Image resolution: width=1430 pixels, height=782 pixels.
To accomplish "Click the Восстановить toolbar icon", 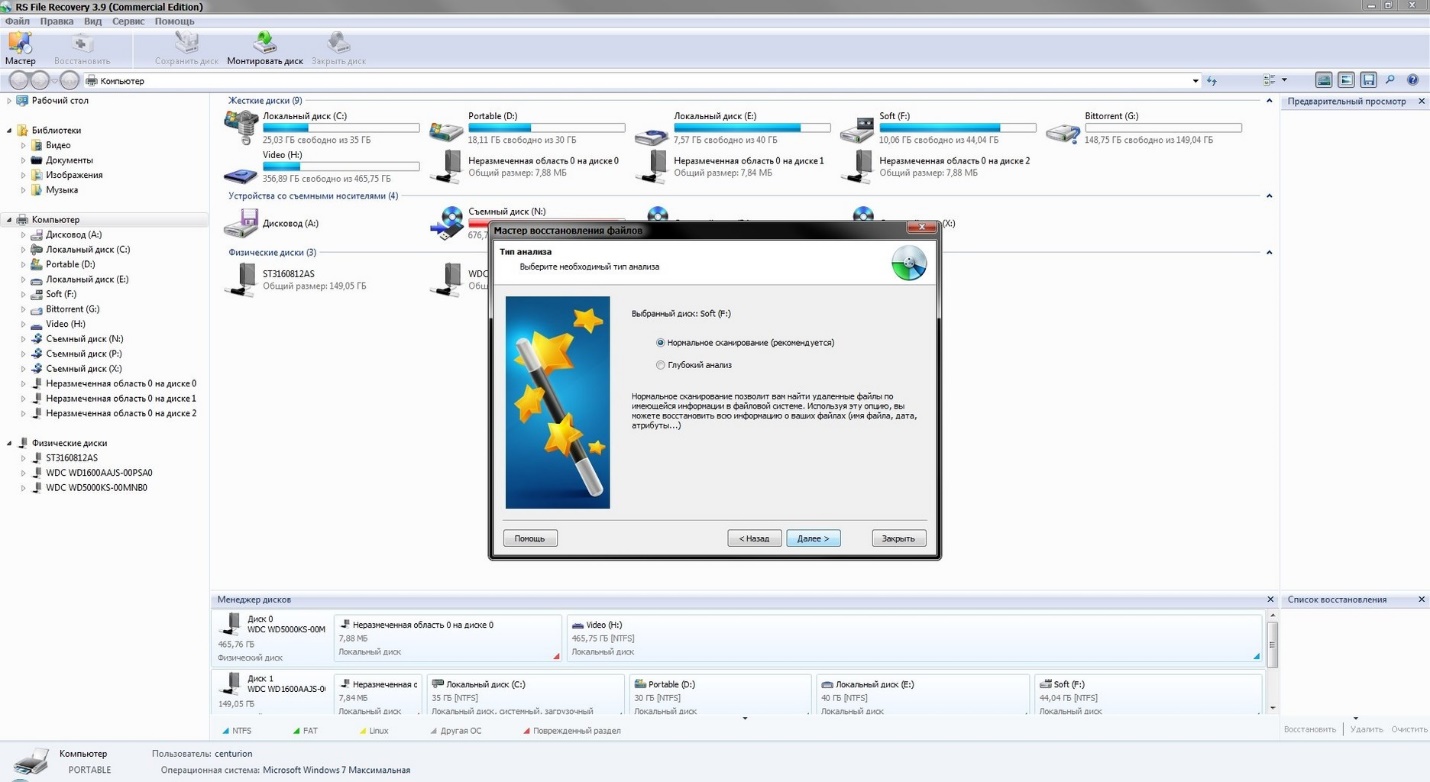I will pos(83,48).
